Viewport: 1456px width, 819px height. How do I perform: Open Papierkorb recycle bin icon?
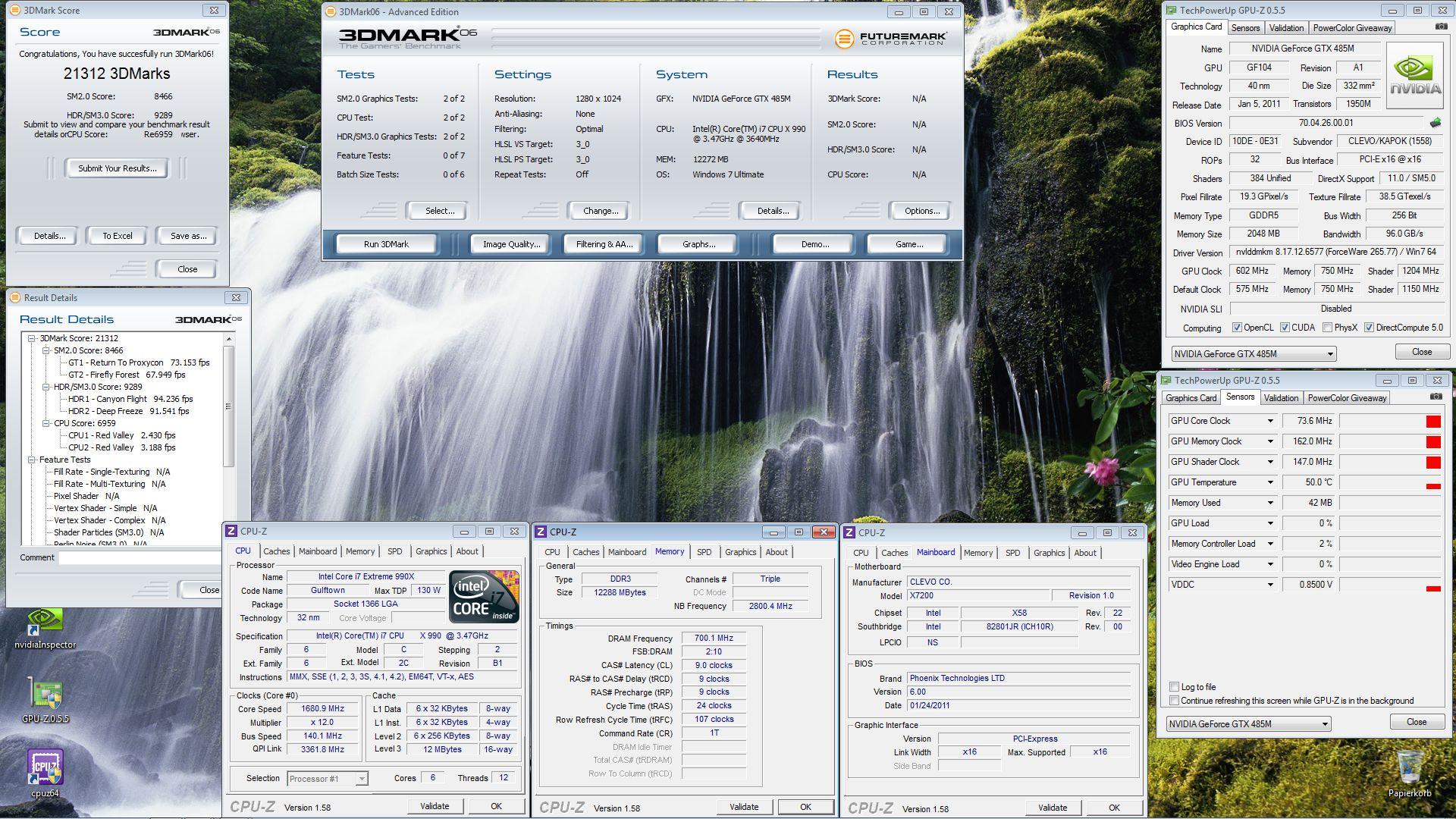[1409, 773]
